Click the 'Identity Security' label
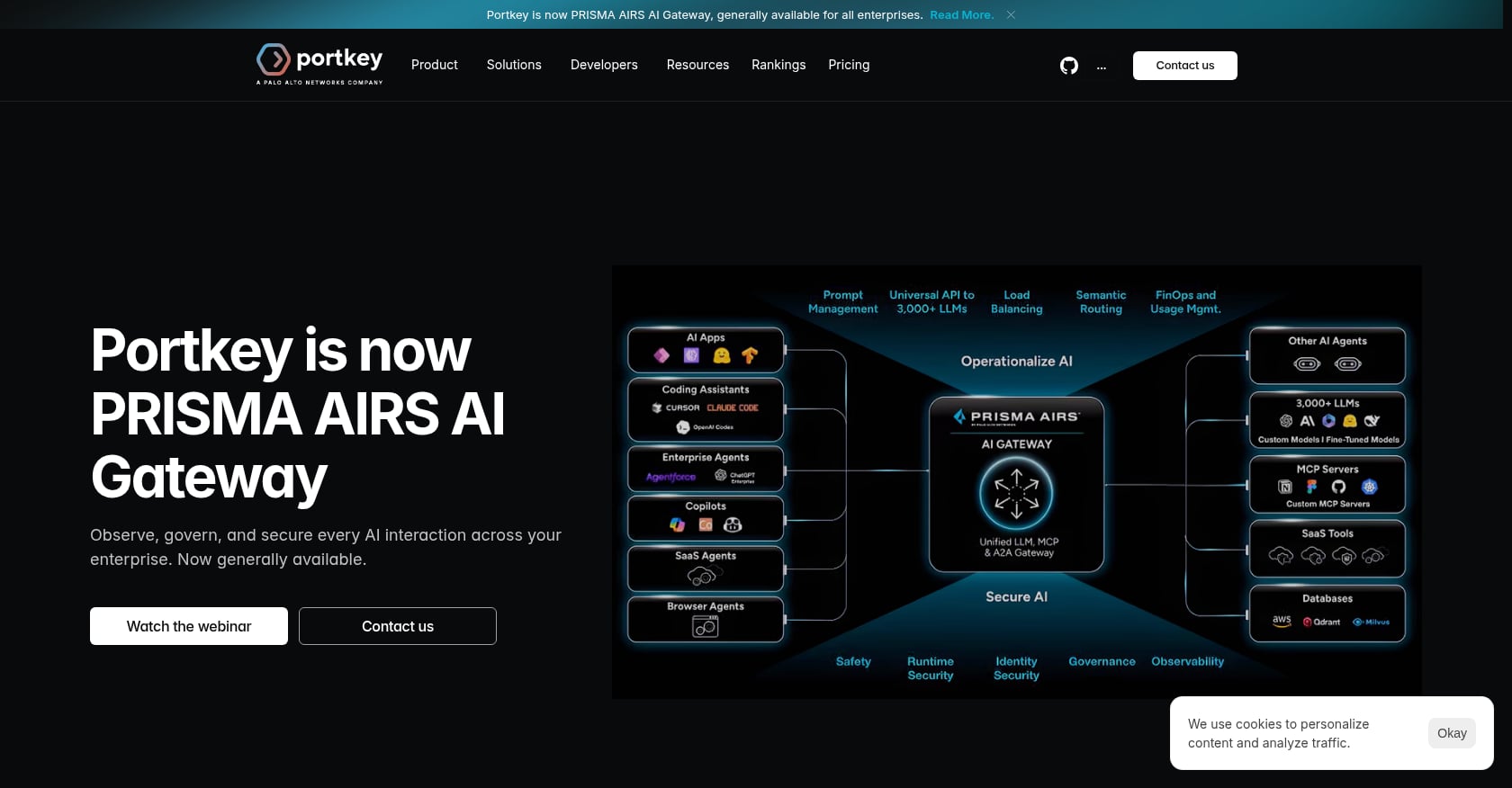This screenshot has height=788, width=1512. point(1016,668)
